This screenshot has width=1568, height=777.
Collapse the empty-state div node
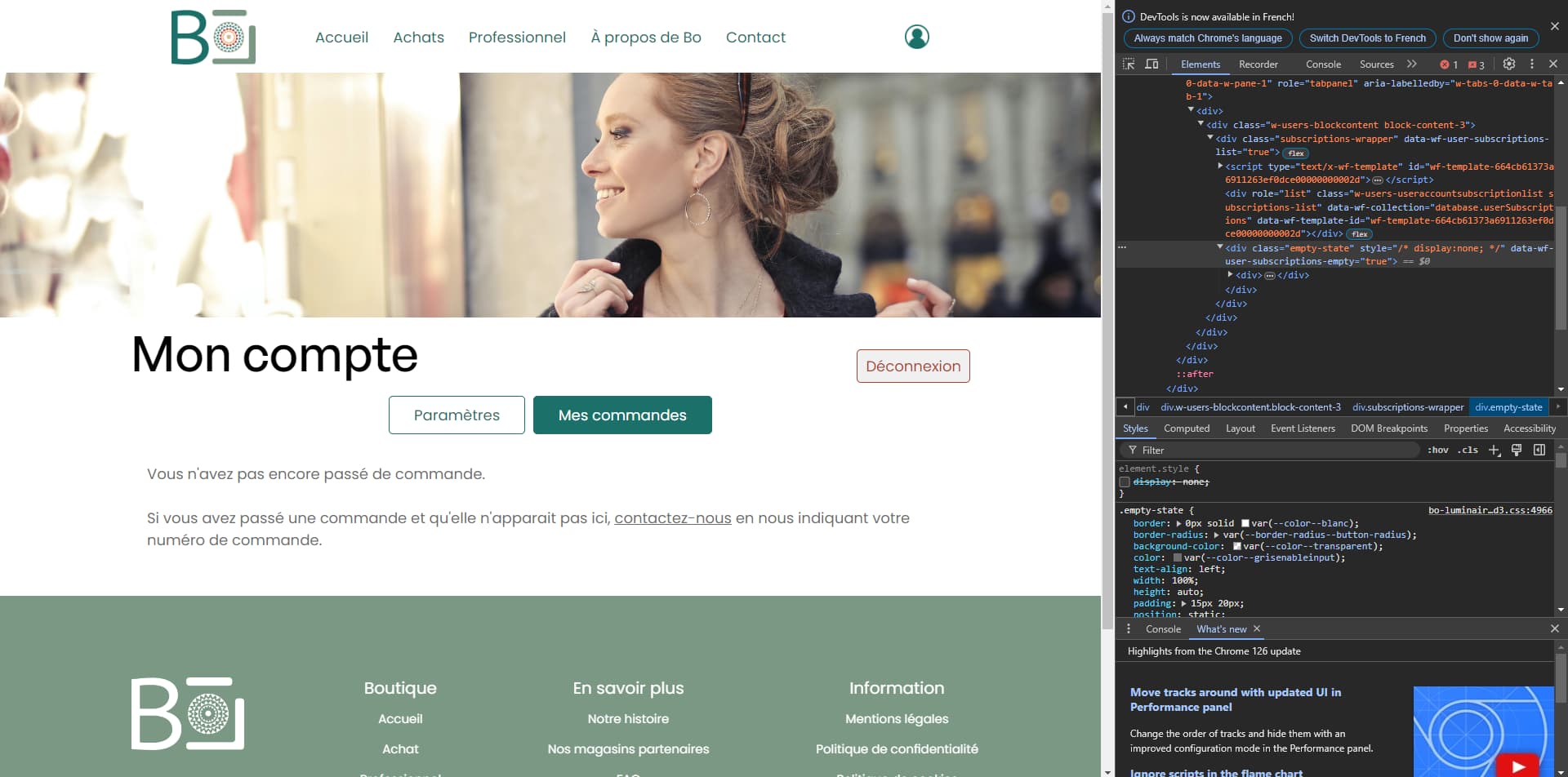click(1220, 247)
